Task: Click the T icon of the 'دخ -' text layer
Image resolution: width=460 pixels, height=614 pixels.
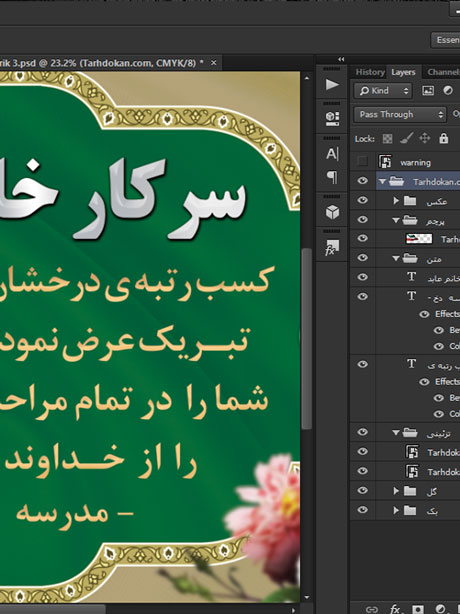Action: pos(411,296)
